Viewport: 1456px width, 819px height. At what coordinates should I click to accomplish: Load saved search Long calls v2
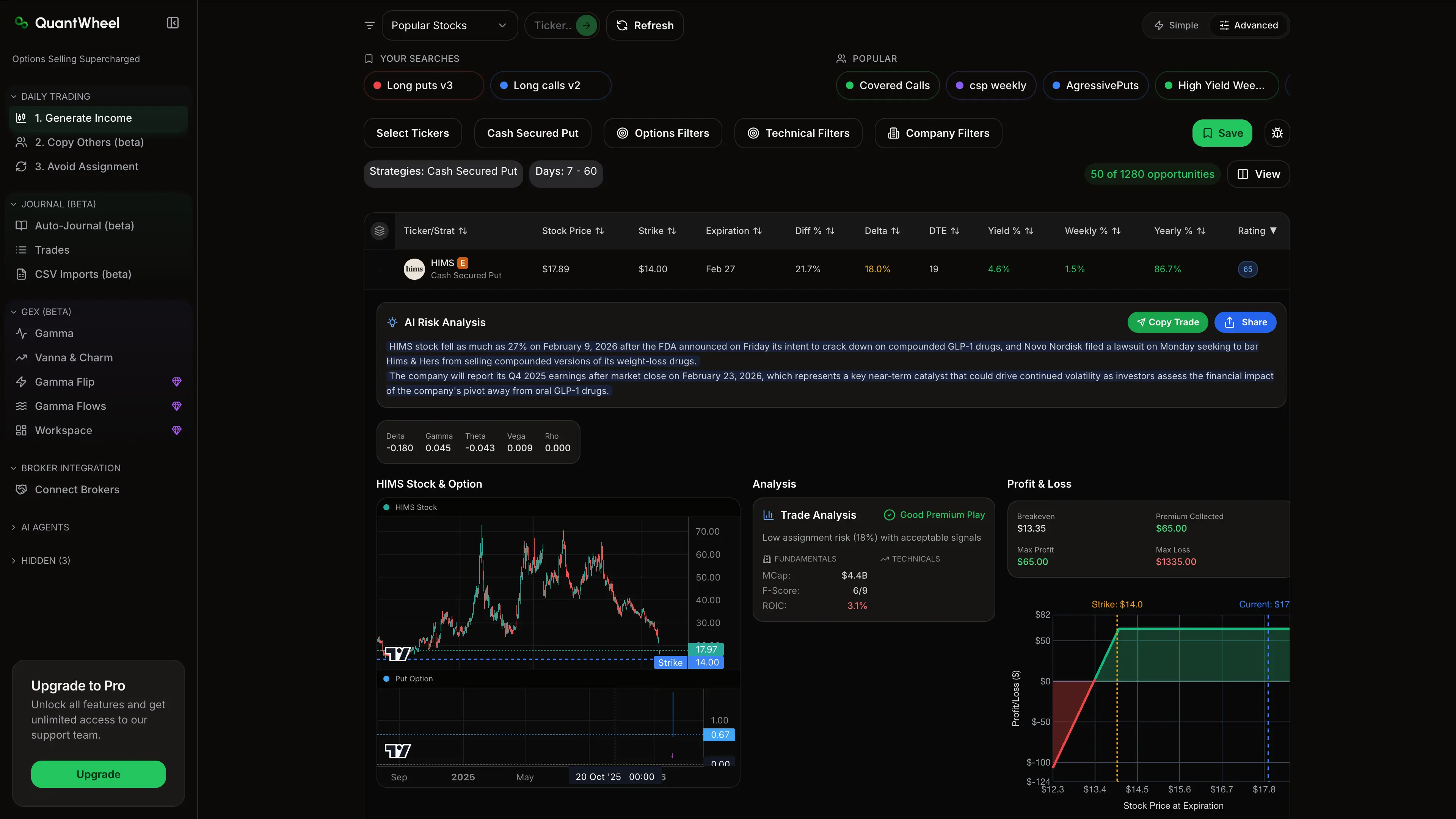pyautogui.click(x=551, y=85)
